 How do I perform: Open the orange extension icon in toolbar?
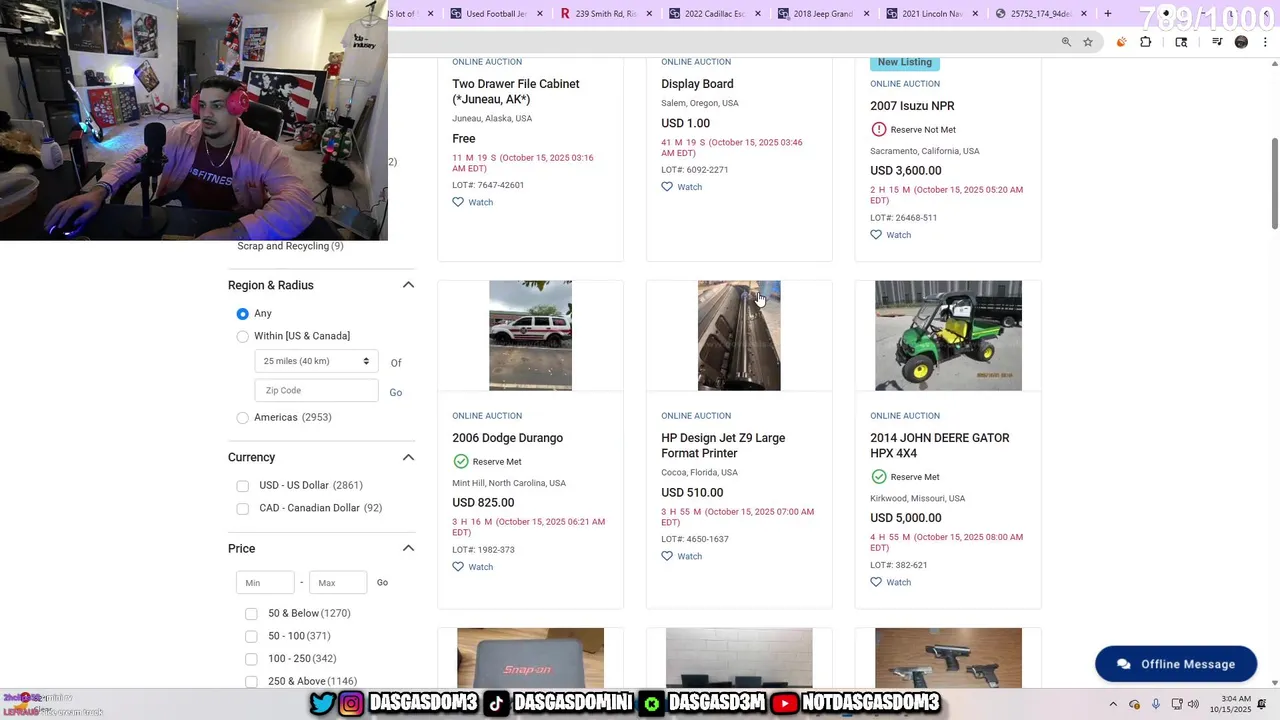click(1121, 42)
